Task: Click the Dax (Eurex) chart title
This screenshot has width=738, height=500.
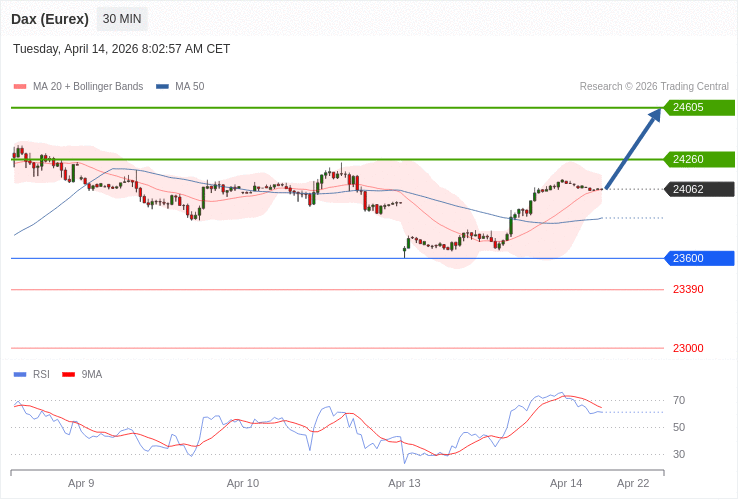Action: pyautogui.click(x=50, y=19)
